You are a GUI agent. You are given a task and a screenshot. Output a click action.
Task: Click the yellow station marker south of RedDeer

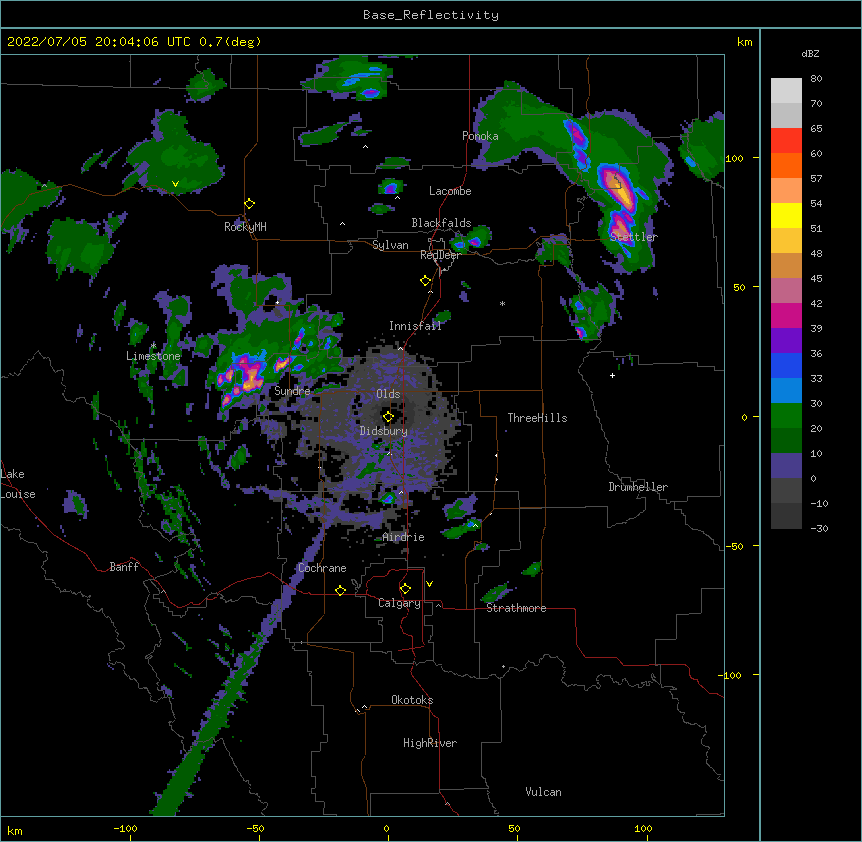click(426, 281)
